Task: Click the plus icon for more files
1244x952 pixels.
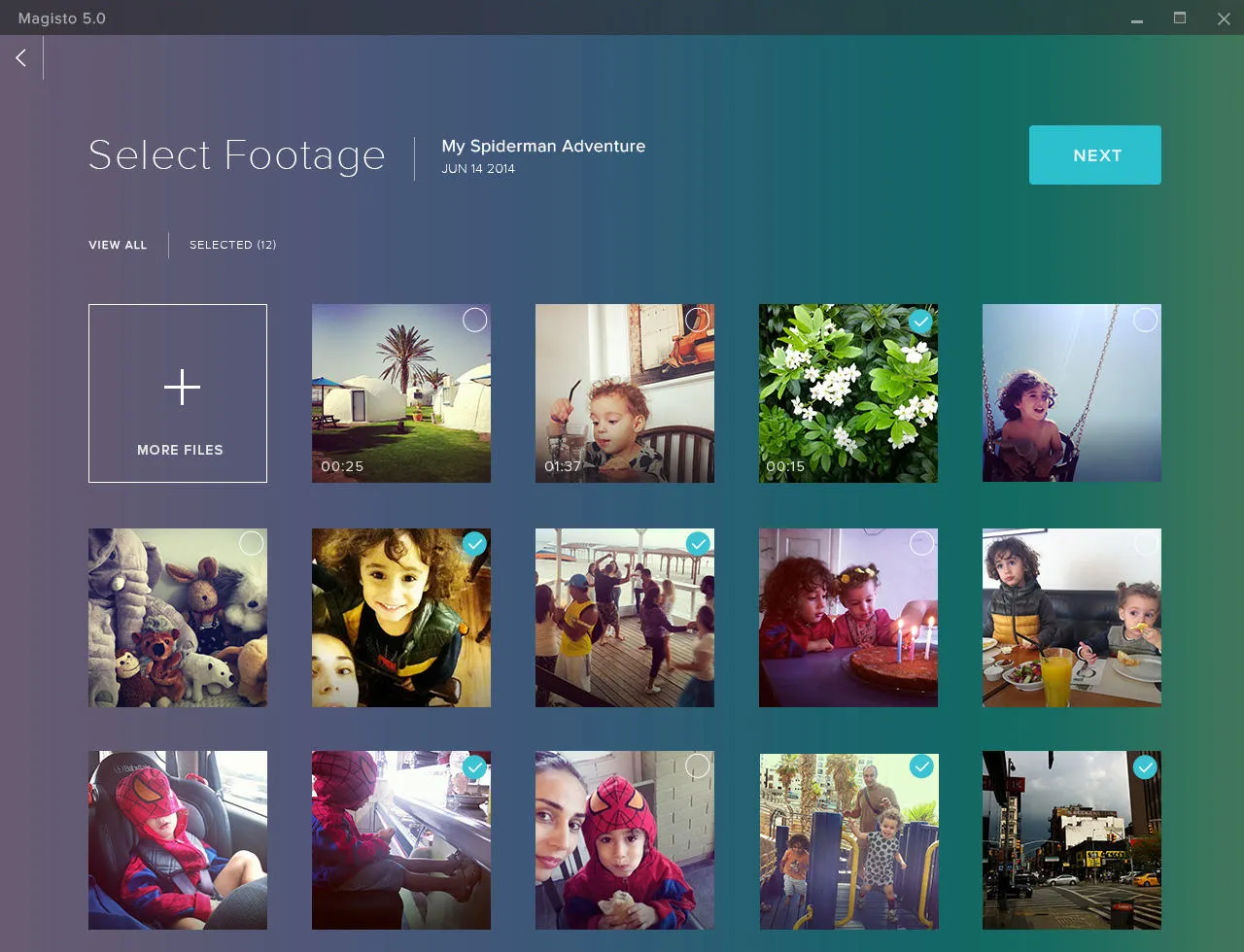Action: (182, 388)
